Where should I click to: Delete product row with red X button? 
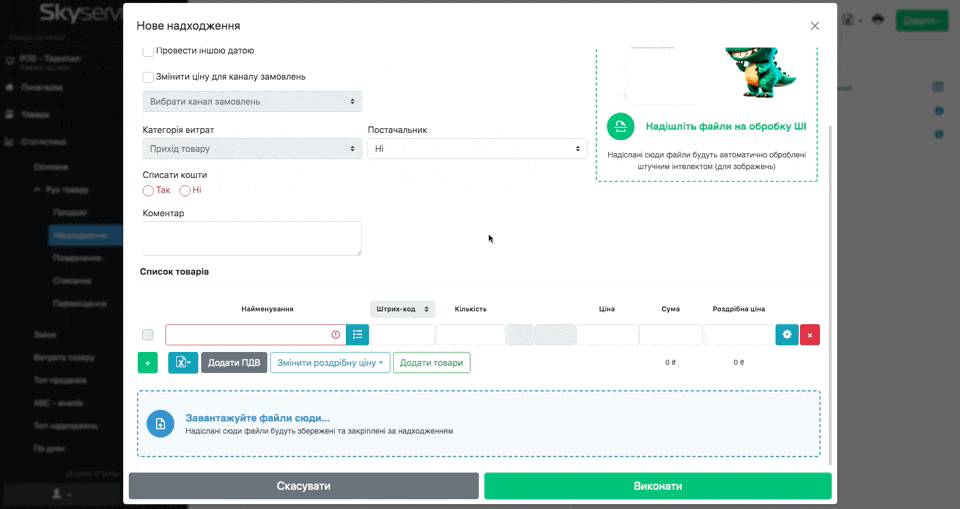click(809, 335)
